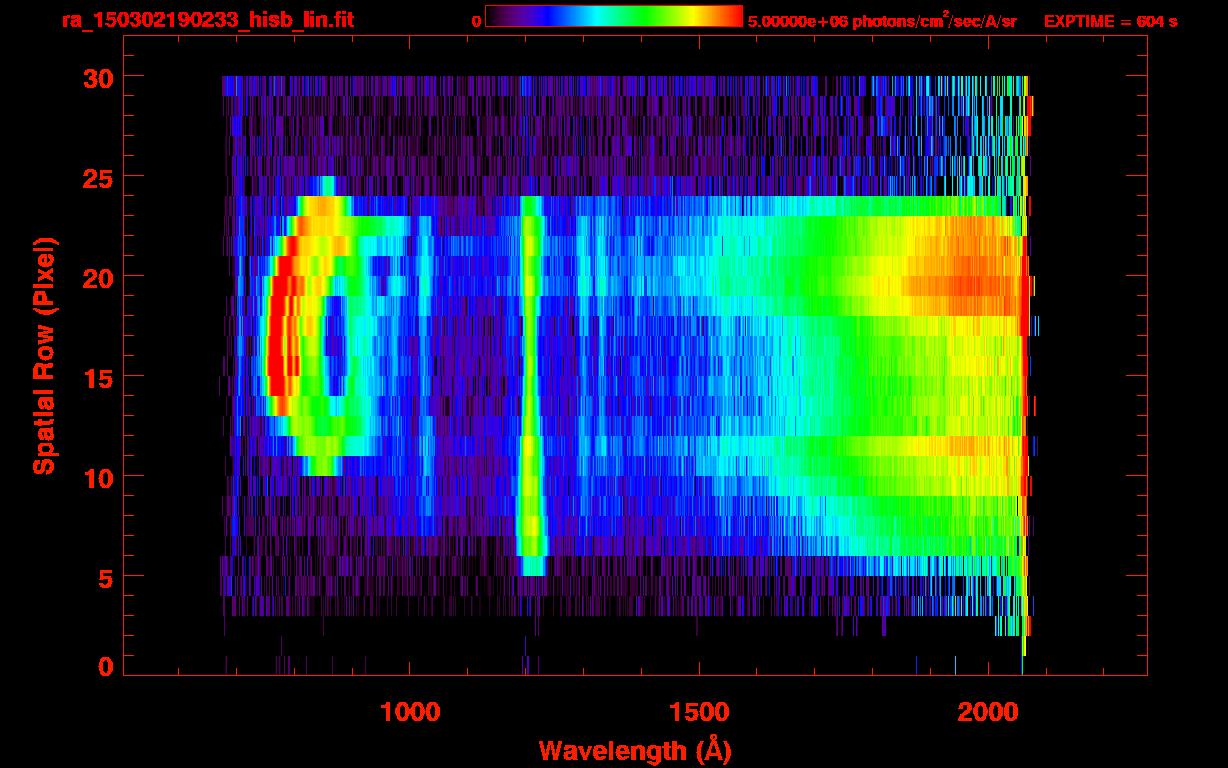Click the y-axis tick label 10

97,477
